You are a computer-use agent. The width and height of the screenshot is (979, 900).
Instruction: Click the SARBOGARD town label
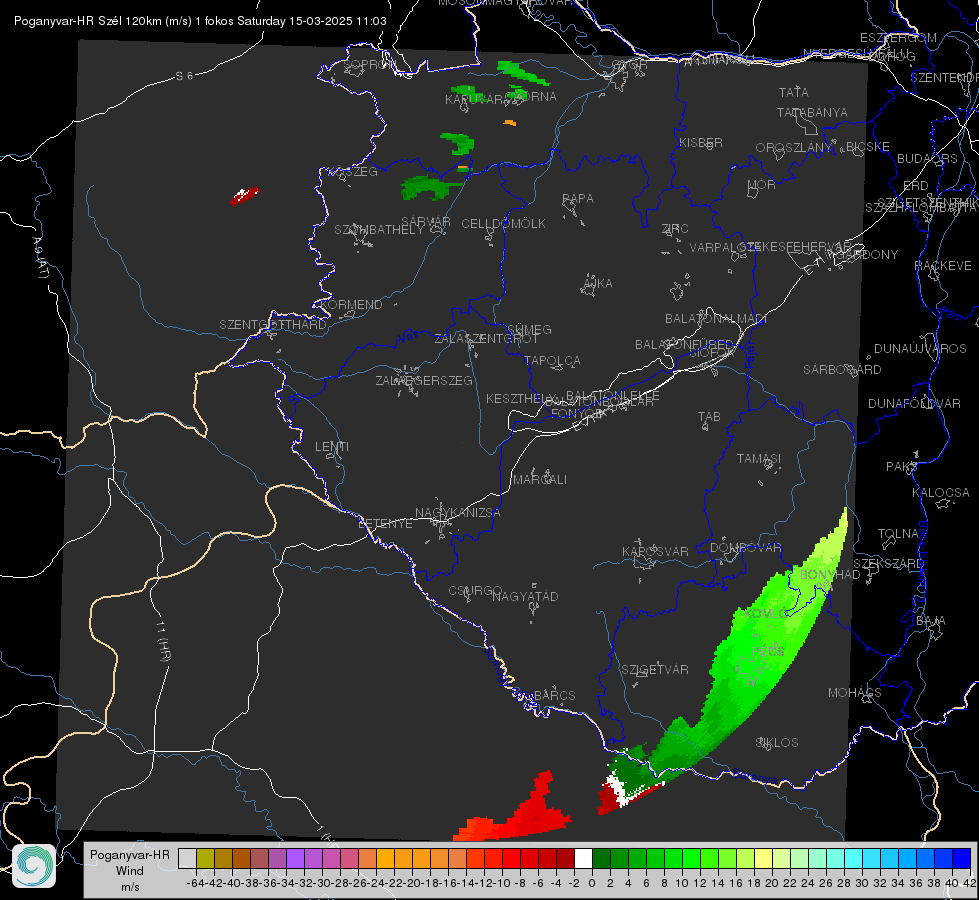(x=842, y=370)
